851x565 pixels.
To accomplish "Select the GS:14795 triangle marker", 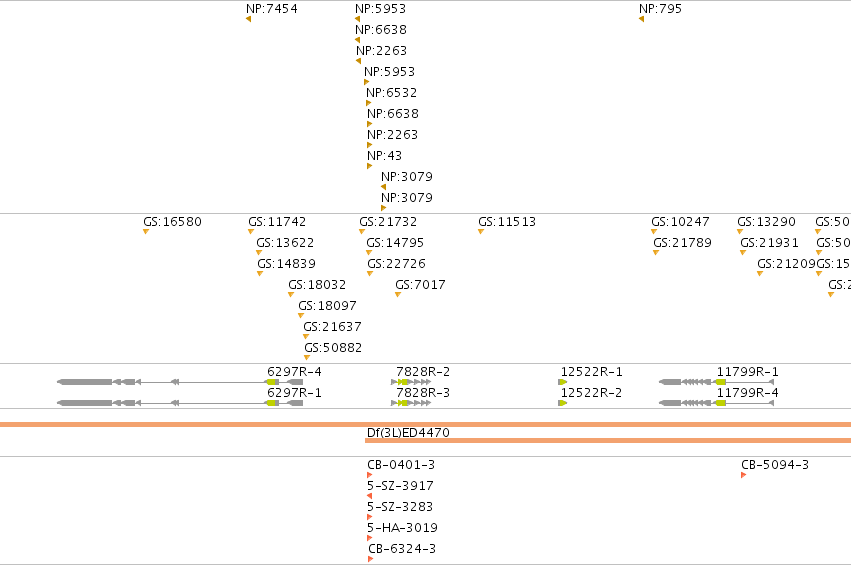I will [369, 253].
